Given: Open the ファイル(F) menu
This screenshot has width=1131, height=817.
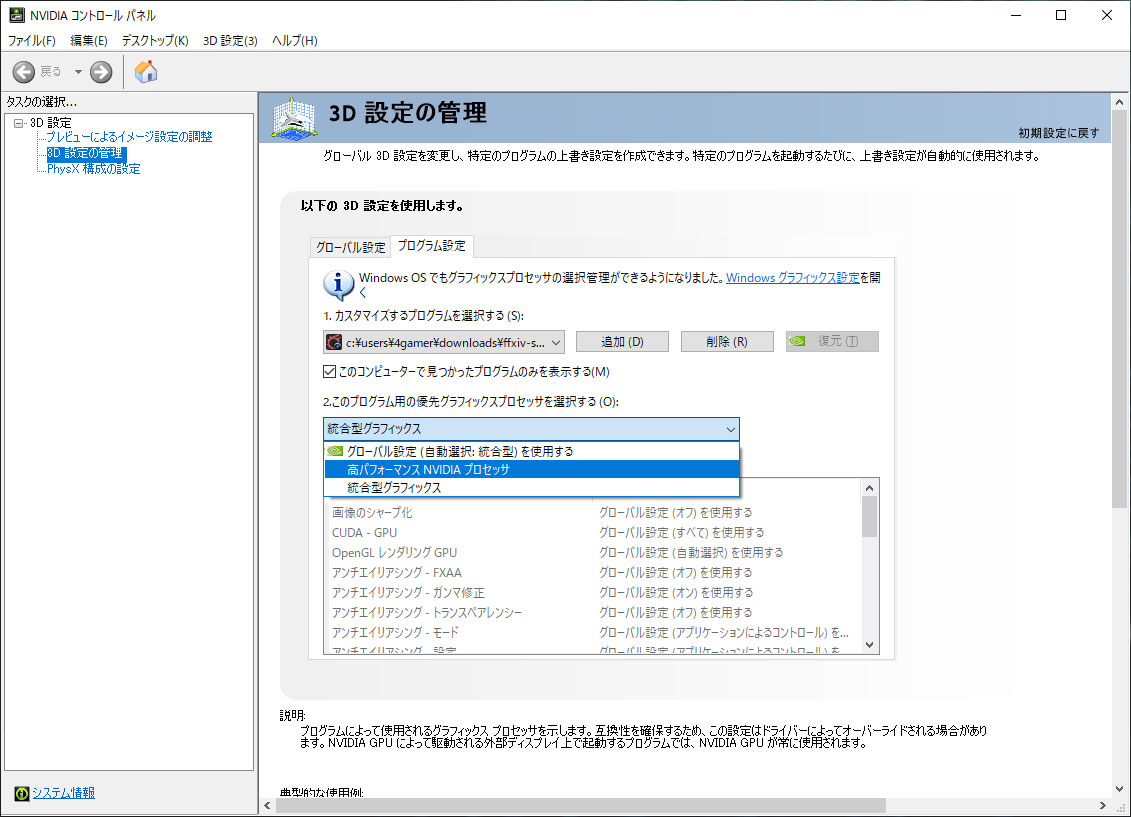Looking at the screenshot, I should (x=31, y=40).
